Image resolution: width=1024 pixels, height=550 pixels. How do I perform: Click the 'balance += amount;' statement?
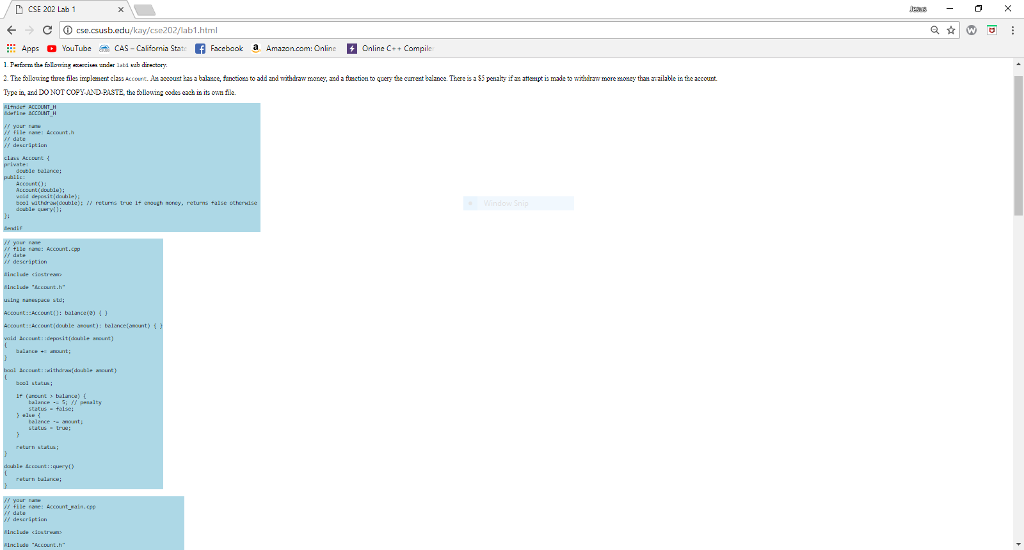[44, 351]
